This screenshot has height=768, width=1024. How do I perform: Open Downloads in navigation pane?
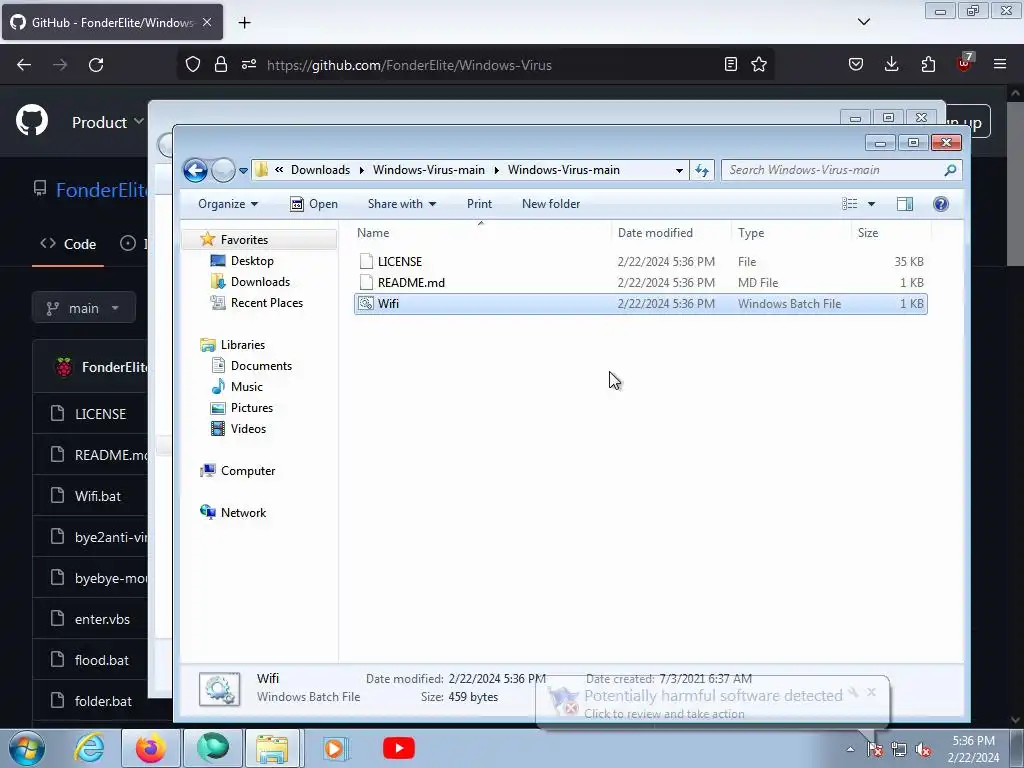click(x=260, y=281)
